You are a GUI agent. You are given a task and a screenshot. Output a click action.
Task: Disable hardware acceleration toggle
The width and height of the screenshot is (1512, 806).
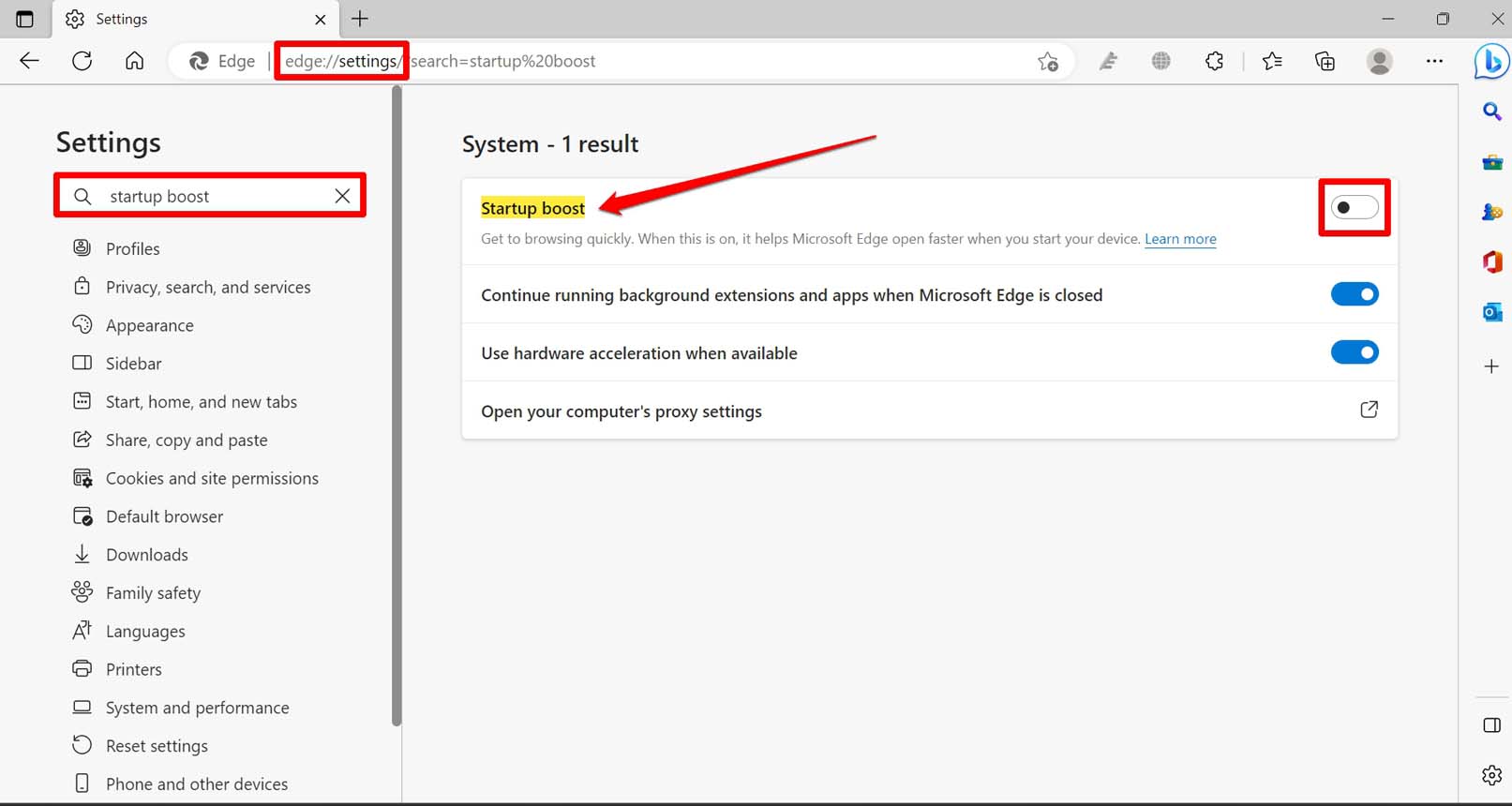[1355, 352]
